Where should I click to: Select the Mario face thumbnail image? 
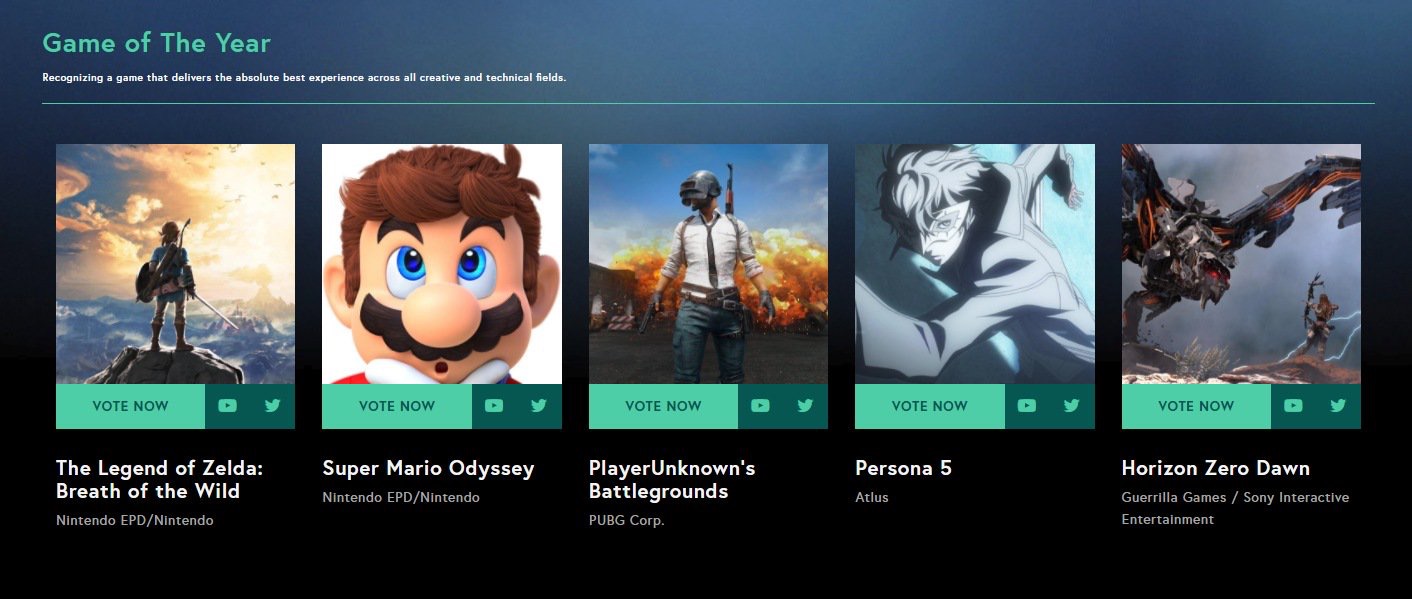[x=442, y=264]
